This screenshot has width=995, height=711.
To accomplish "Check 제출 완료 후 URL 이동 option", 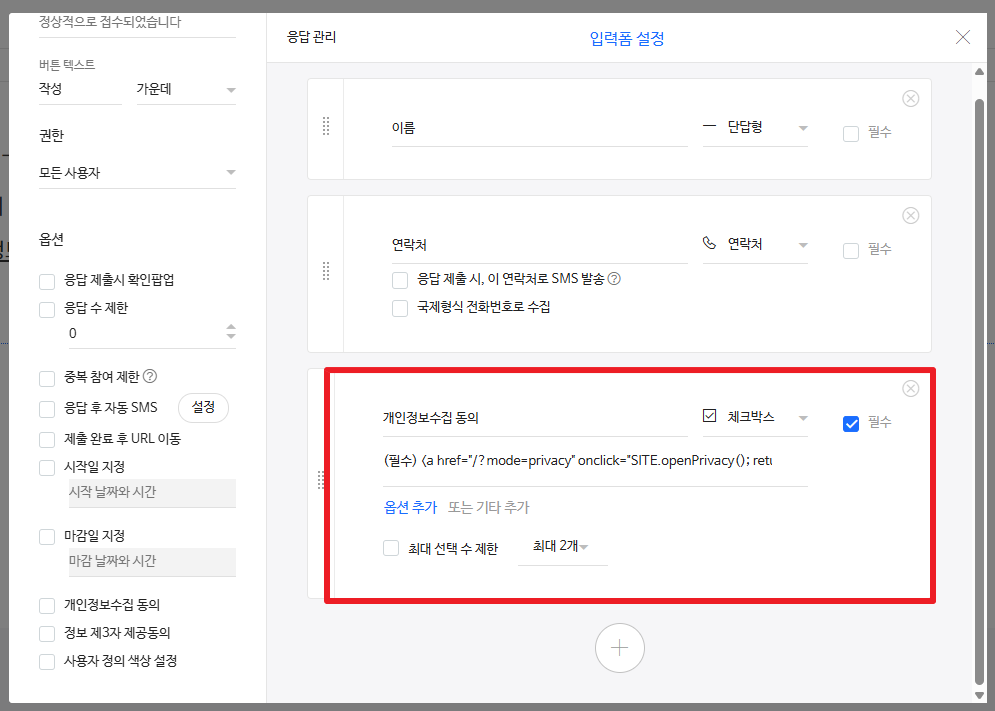I will coord(47,440).
